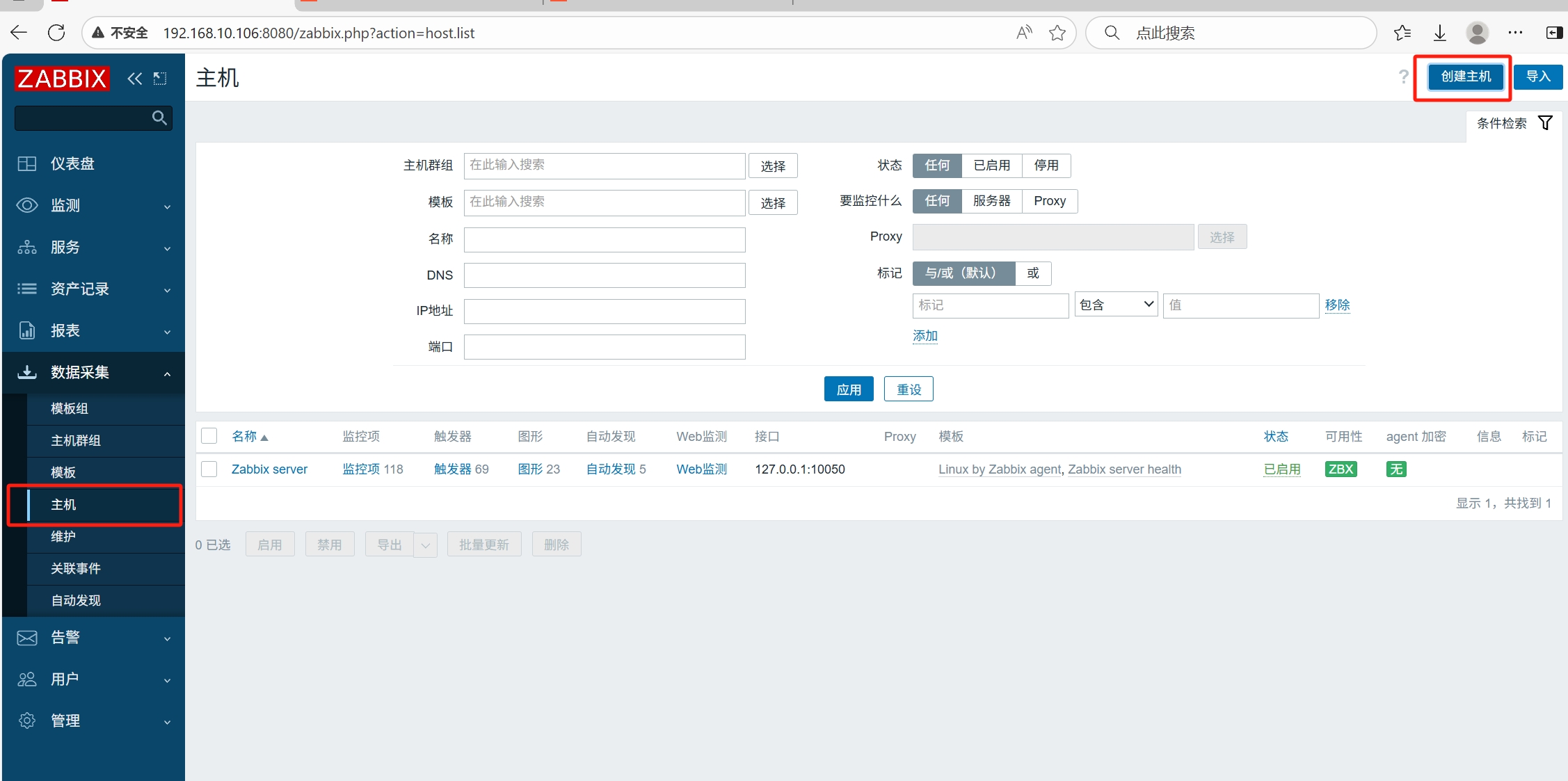Screen dimensions: 1568x781
Task: Click the browser profile avatar
Action: pyautogui.click(x=1478, y=33)
